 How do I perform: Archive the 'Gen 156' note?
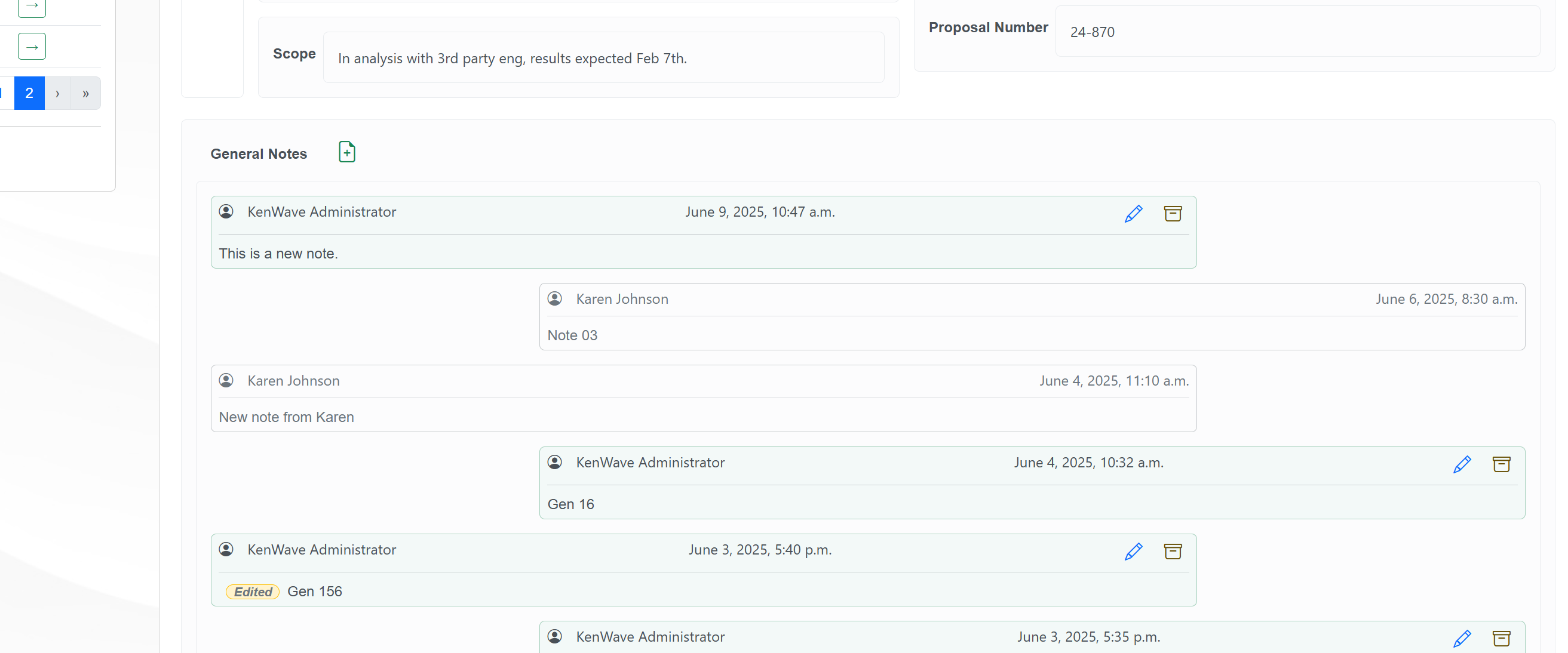(1173, 552)
